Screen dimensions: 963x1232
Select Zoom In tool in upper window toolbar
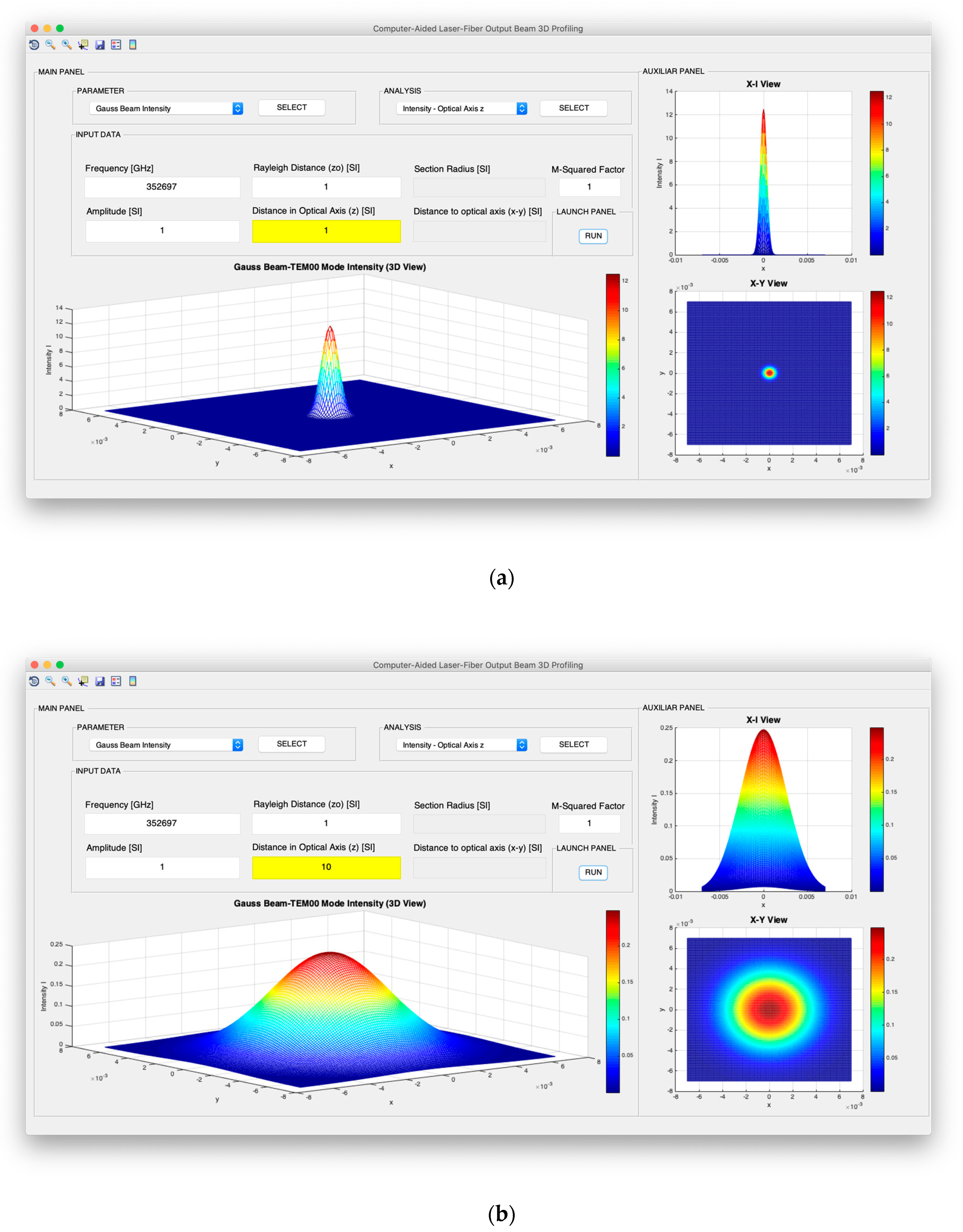[67, 44]
